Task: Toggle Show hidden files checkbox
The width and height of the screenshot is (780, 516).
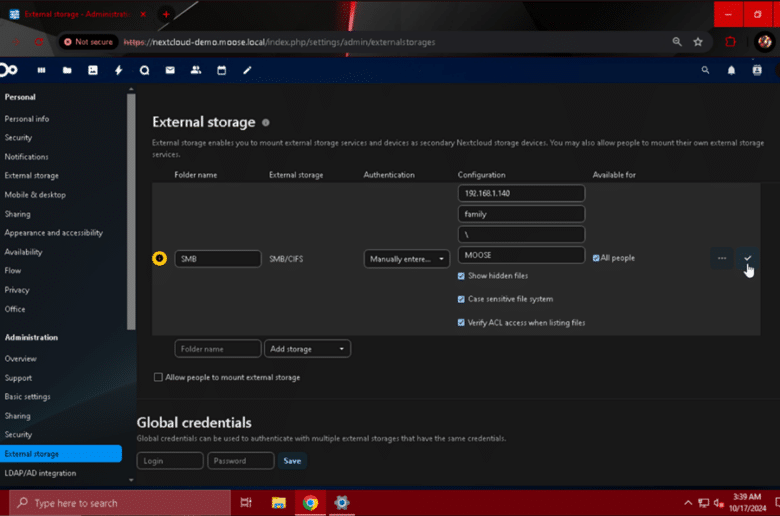Action: 461,276
